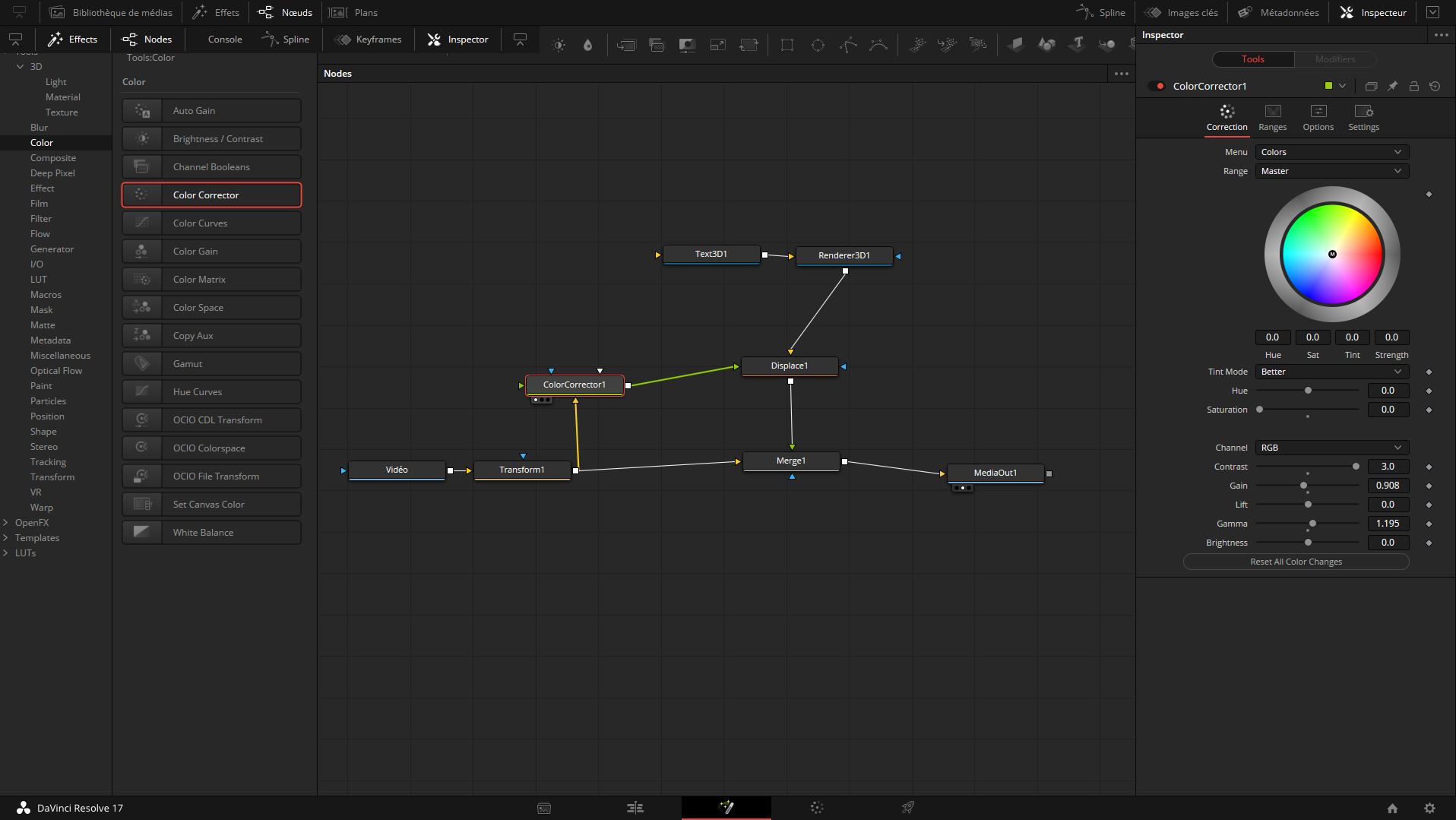The image size is (1456, 820).
Task: Toggle keyframe diamond for Brightness
Action: click(1429, 543)
